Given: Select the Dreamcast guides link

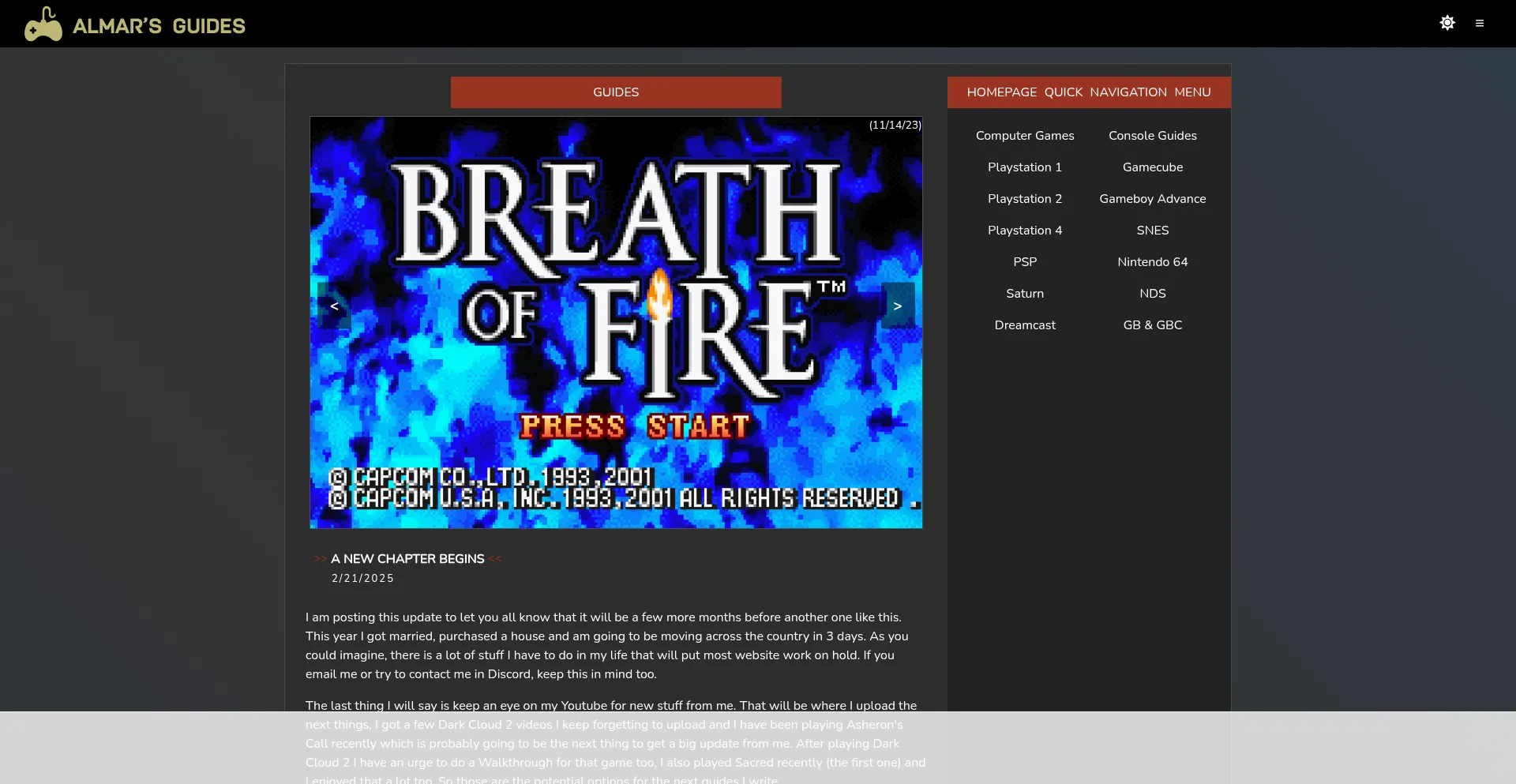Looking at the screenshot, I should [x=1025, y=325].
